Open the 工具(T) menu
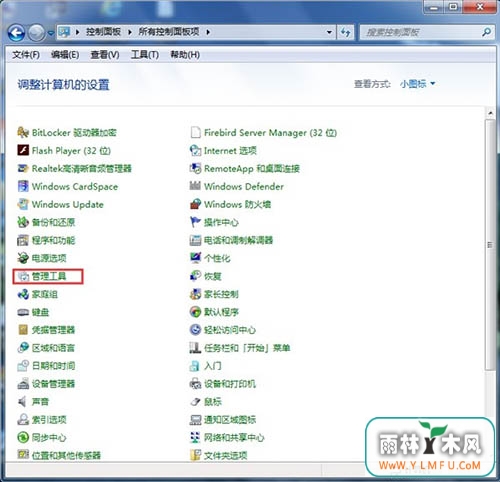Viewport: 500px width, 482px height. tap(145, 55)
